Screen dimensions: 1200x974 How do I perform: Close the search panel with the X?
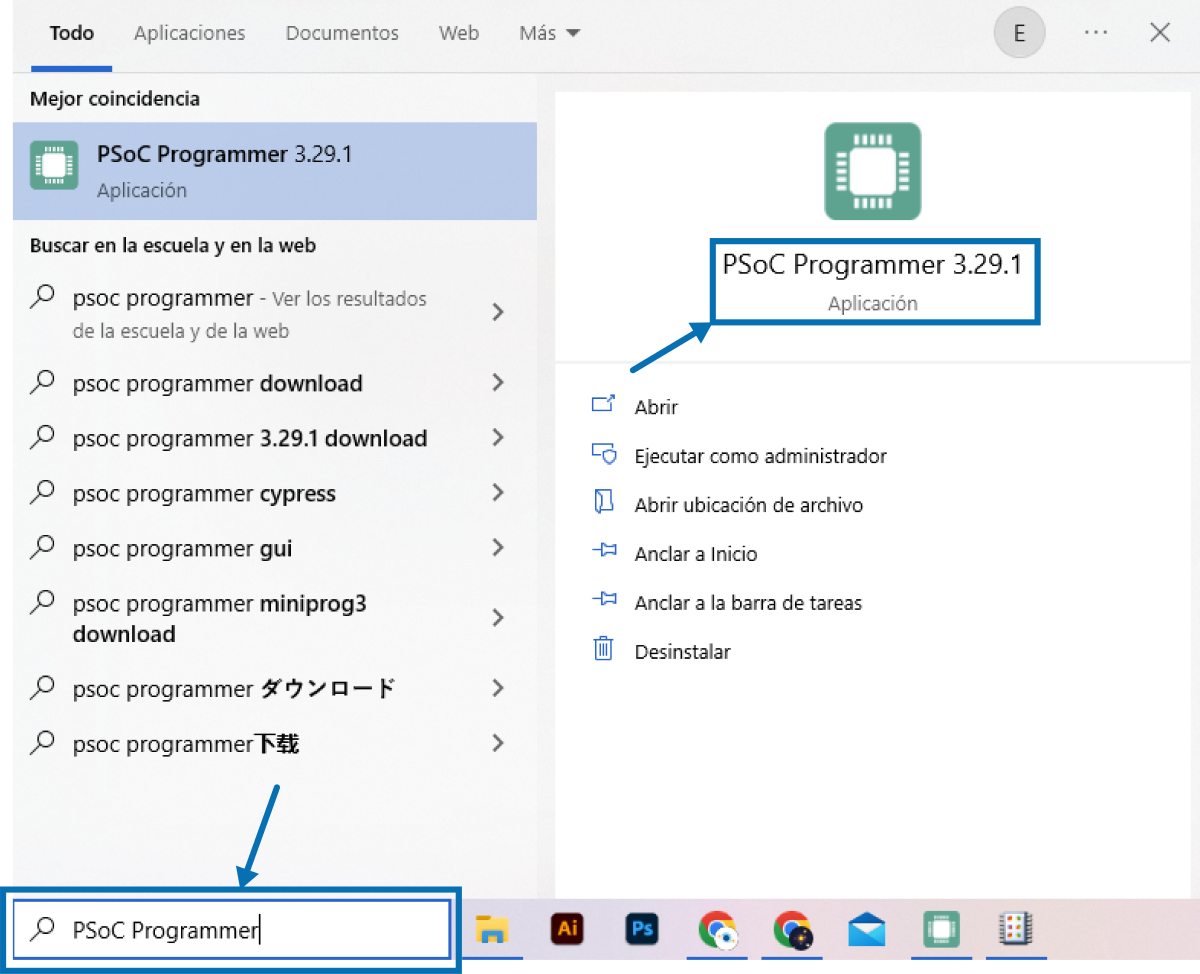pos(1160,33)
